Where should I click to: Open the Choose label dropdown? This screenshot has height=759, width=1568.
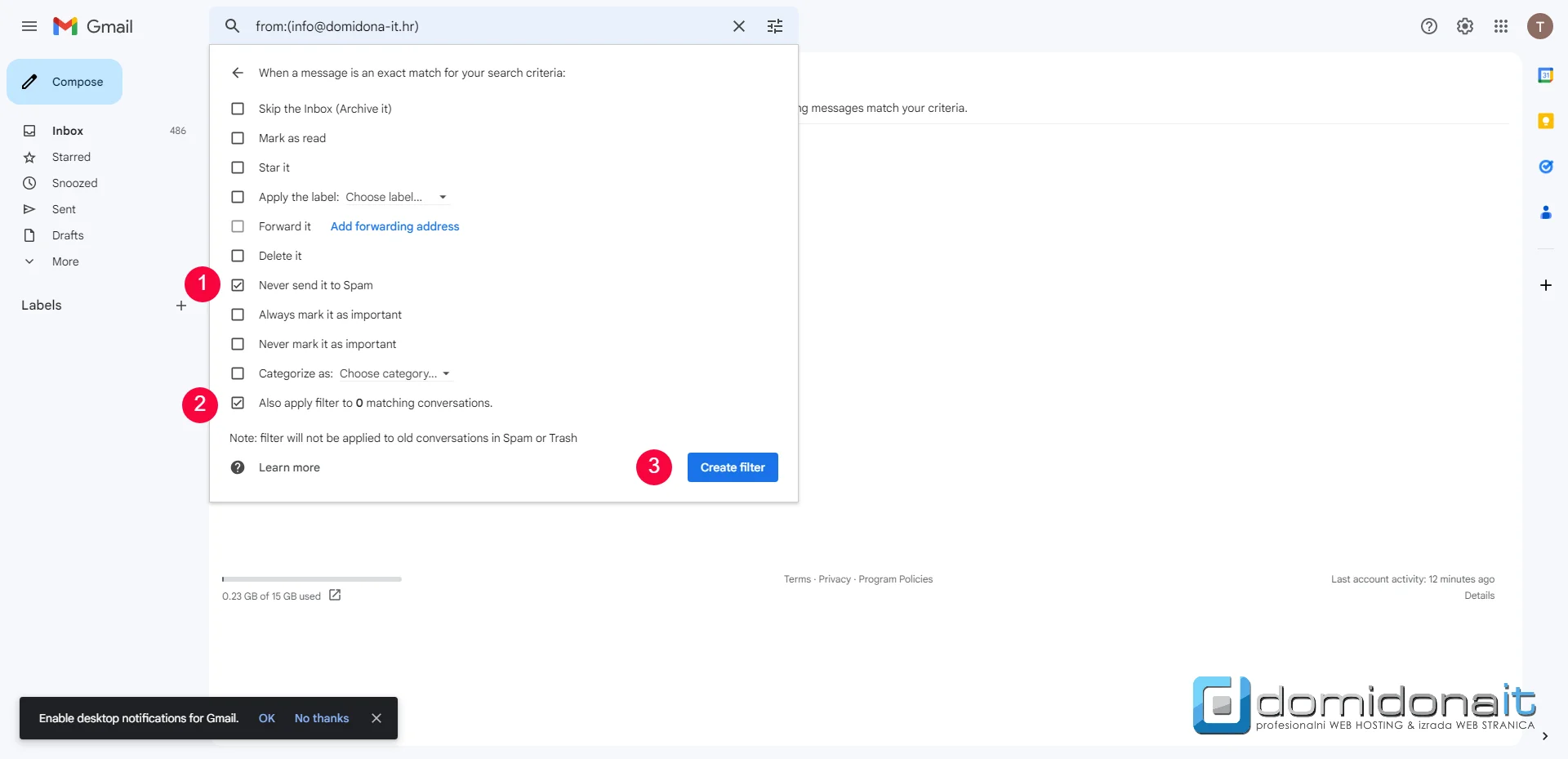tap(396, 197)
